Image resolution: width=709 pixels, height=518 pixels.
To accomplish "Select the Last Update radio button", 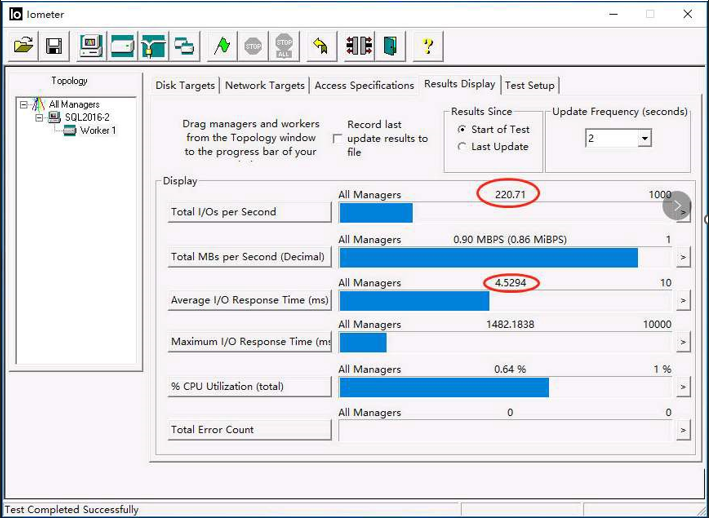I will (x=461, y=147).
